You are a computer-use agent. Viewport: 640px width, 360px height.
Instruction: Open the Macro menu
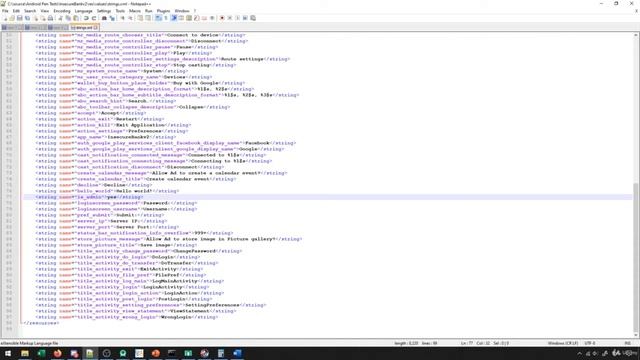click(x=135, y=11)
